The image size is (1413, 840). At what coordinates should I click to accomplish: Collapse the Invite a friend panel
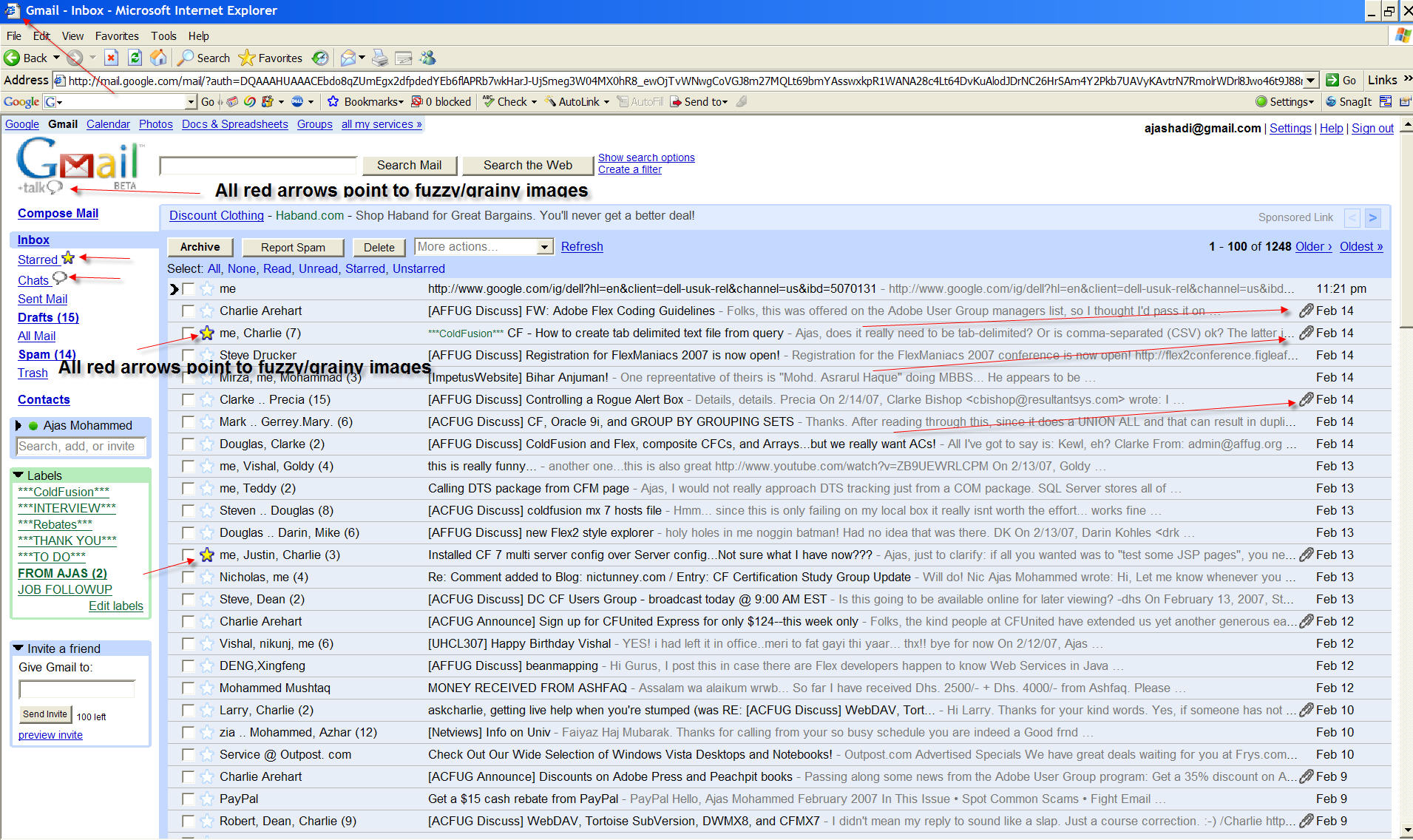(x=18, y=648)
